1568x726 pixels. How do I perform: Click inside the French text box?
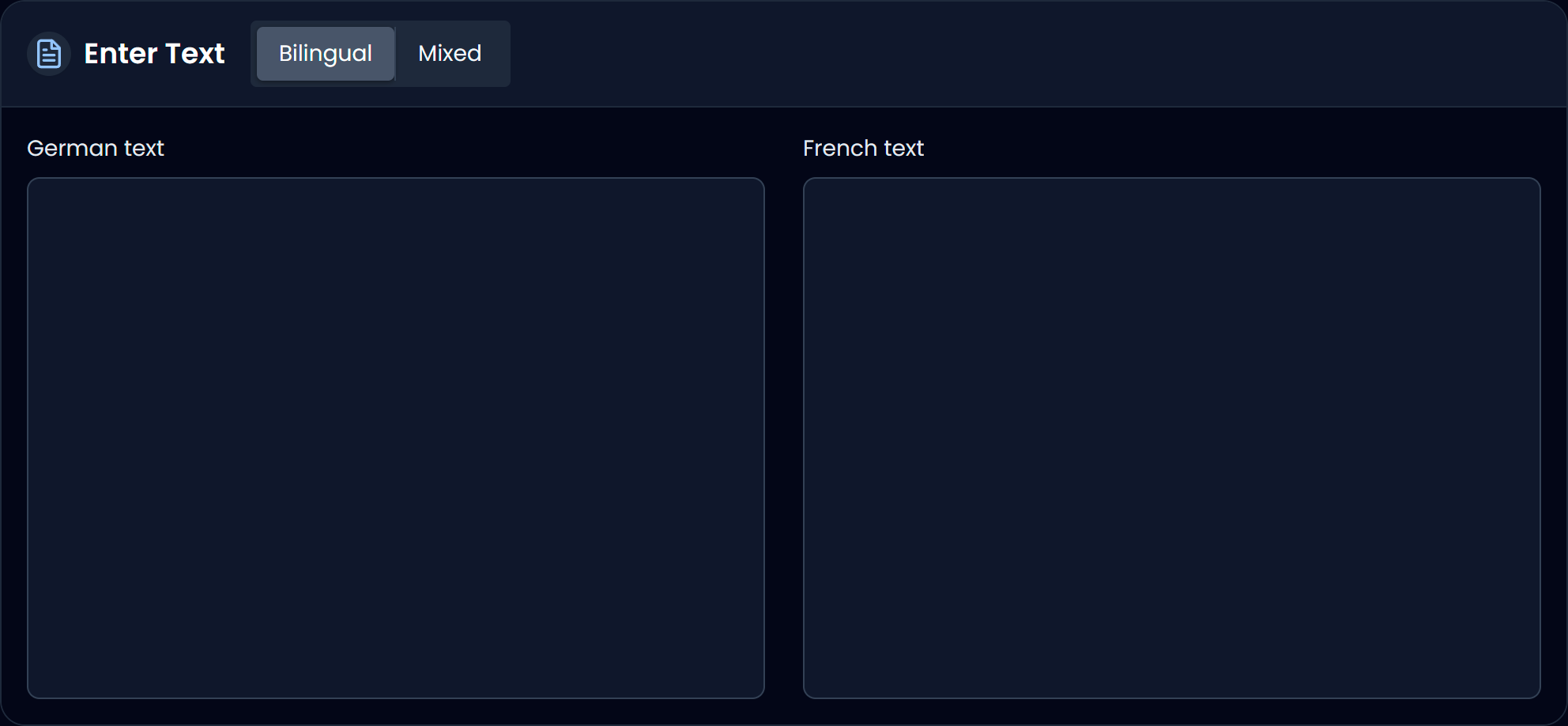[1171, 435]
